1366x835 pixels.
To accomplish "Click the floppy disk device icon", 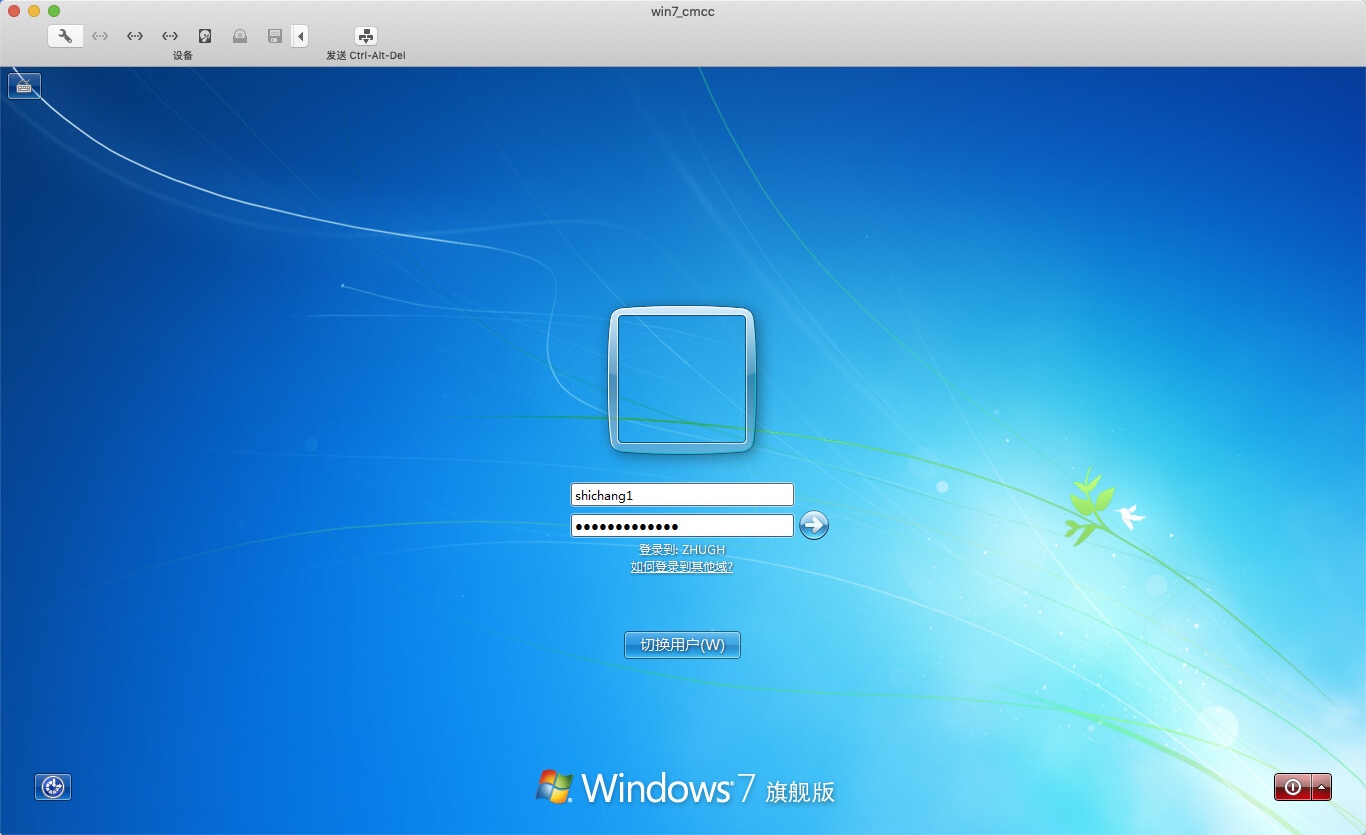I will (x=275, y=36).
